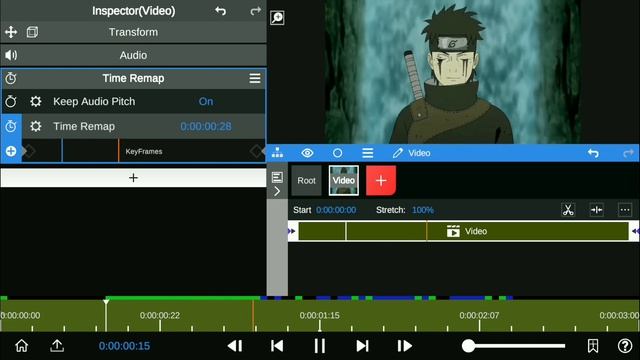Toggle the Keep Audio Pitch keyframe stopwatch
Screen dimensions: 640x360
(11, 102)
